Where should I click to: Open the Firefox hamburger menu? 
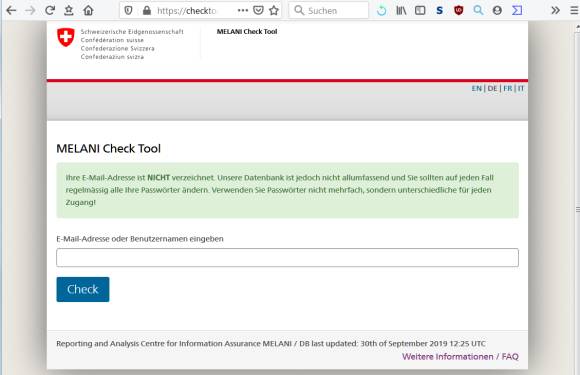click(574, 10)
